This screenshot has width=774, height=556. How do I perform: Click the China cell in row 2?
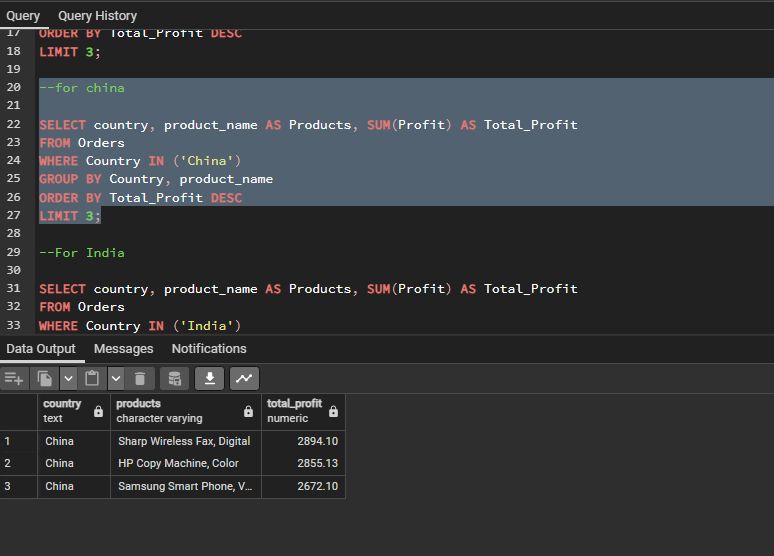[74, 463]
